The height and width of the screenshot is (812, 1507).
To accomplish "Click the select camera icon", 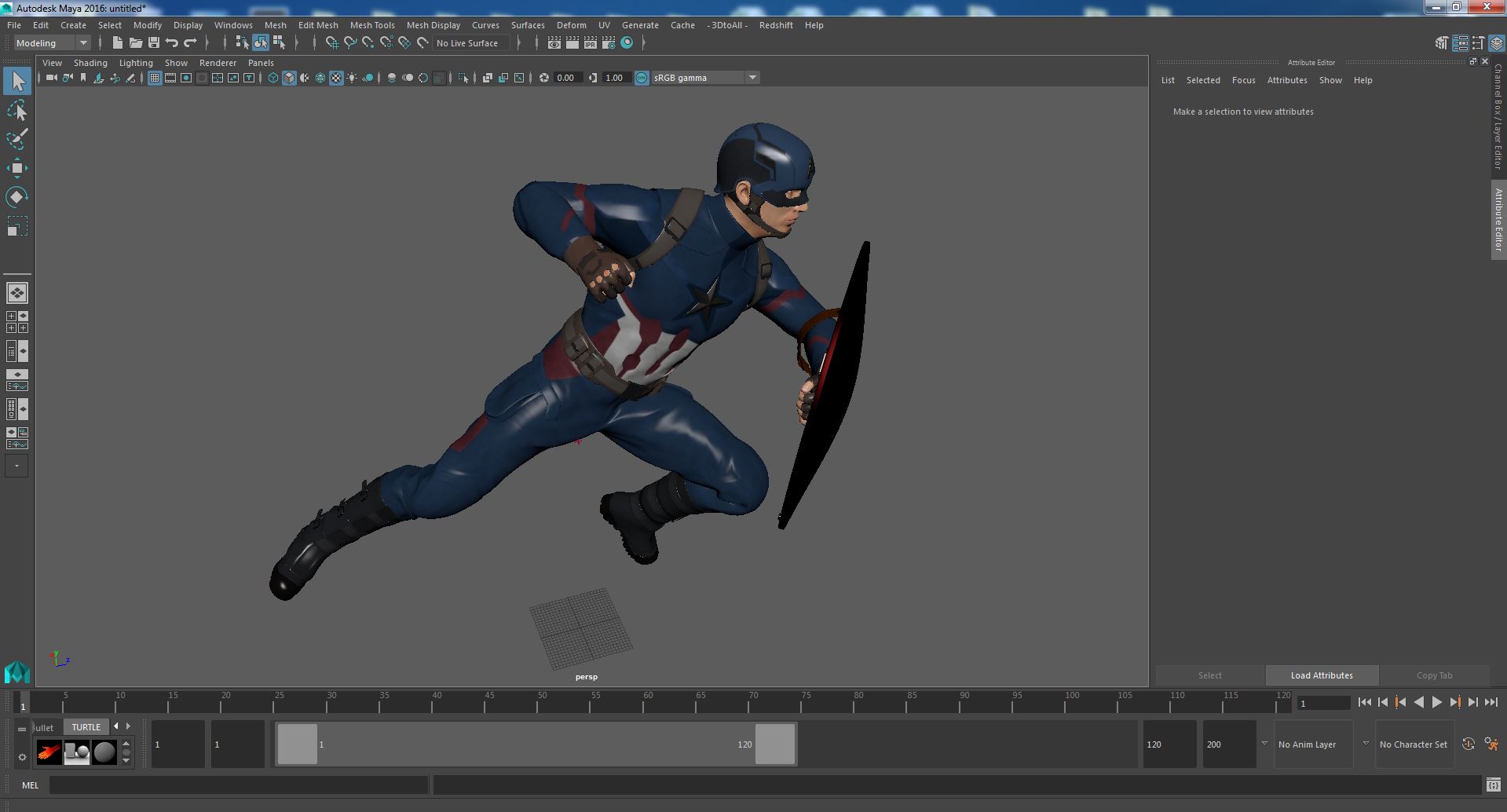I will [x=51, y=78].
